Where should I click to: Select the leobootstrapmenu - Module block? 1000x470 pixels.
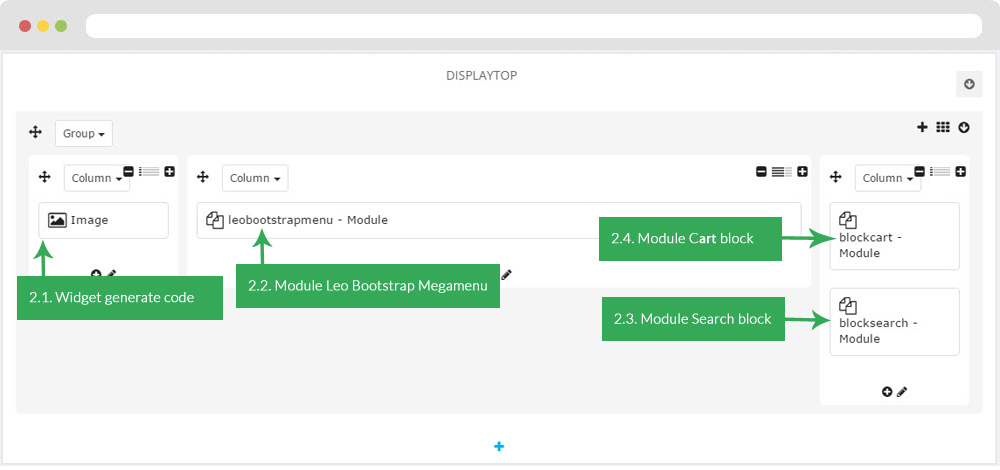coord(499,221)
